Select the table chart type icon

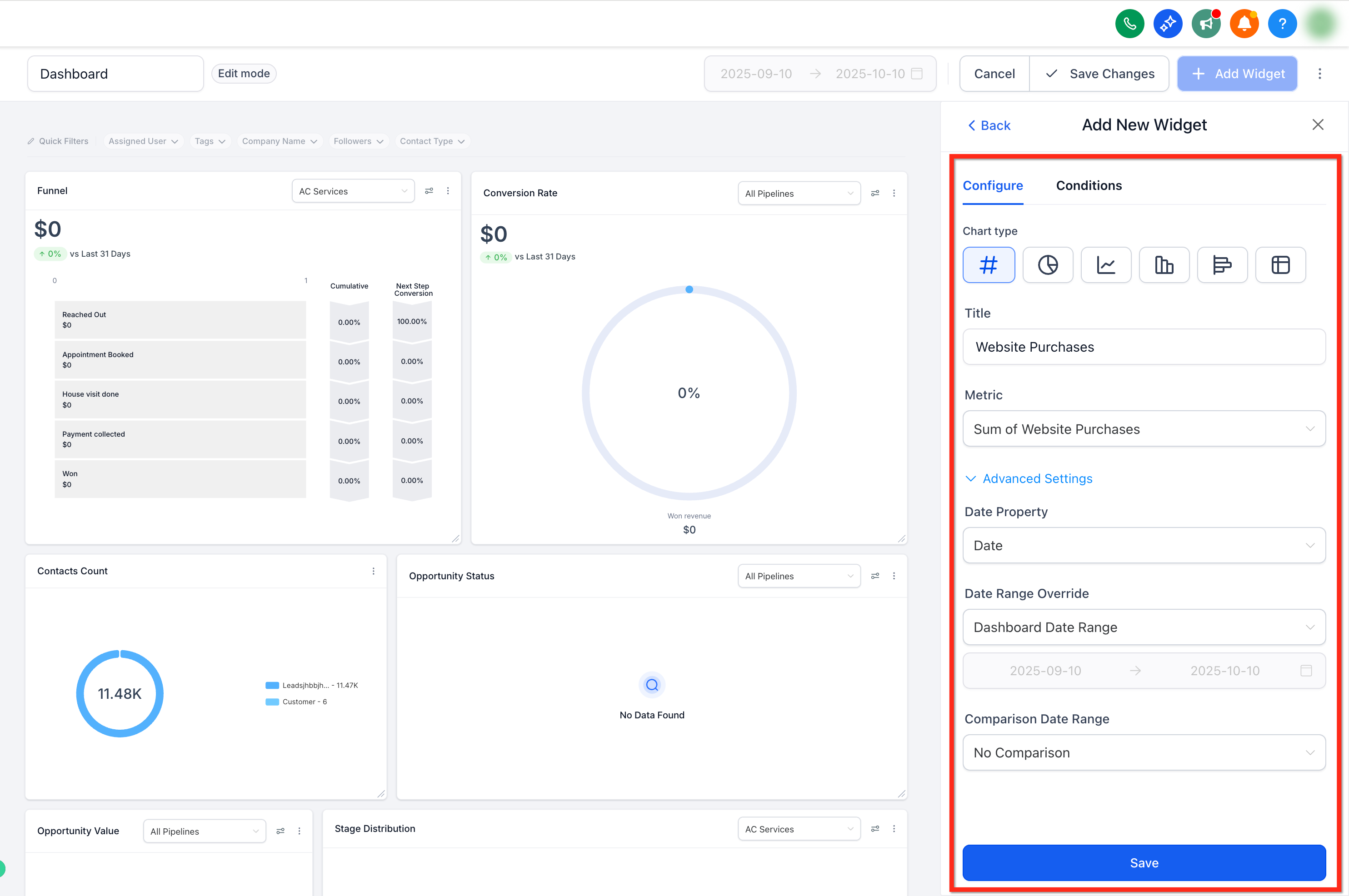click(1280, 264)
